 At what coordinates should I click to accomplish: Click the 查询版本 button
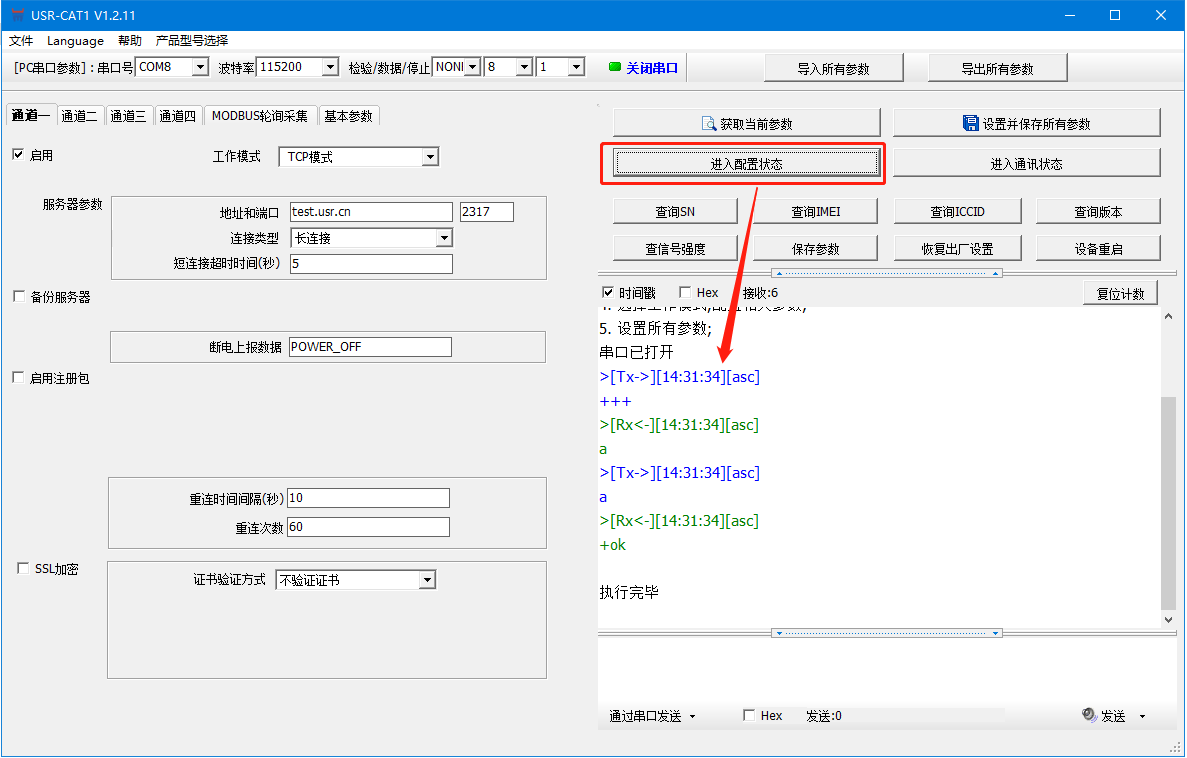[x=1098, y=211]
